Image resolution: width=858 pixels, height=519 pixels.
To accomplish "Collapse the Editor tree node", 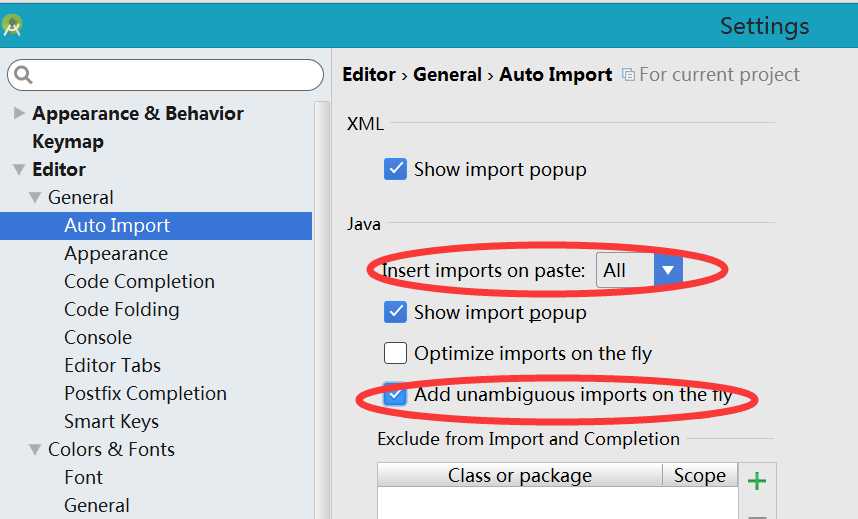I will click(19, 169).
